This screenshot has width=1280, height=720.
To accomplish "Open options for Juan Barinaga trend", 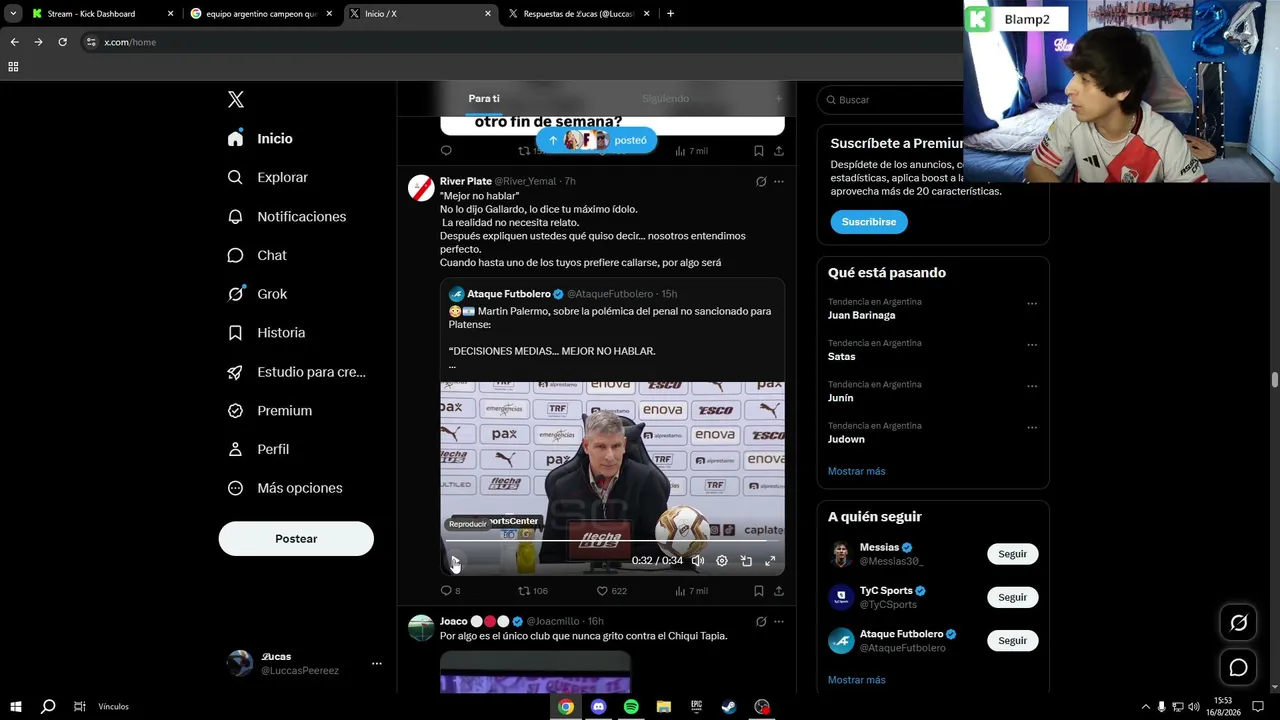I will click(x=1032, y=303).
